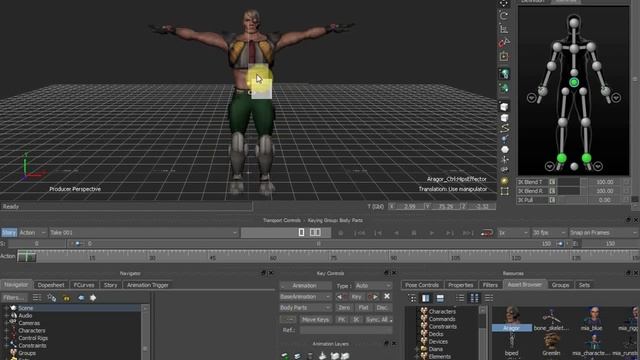Toggle single viewer layout button
The image size is (640, 360).
coord(301,233)
